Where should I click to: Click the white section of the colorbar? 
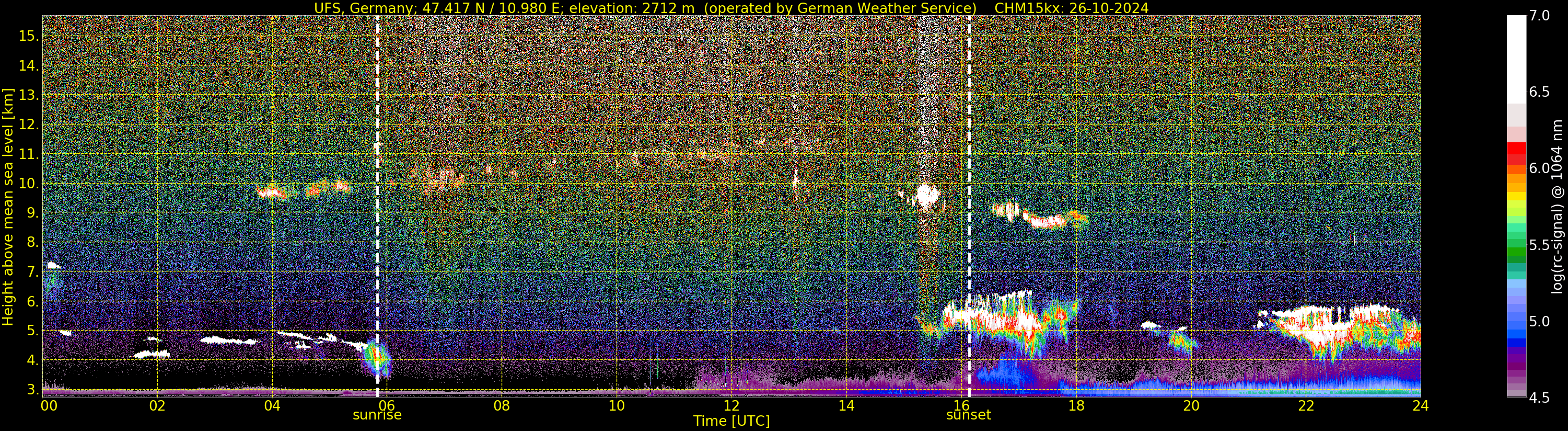[x=1516, y=60]
